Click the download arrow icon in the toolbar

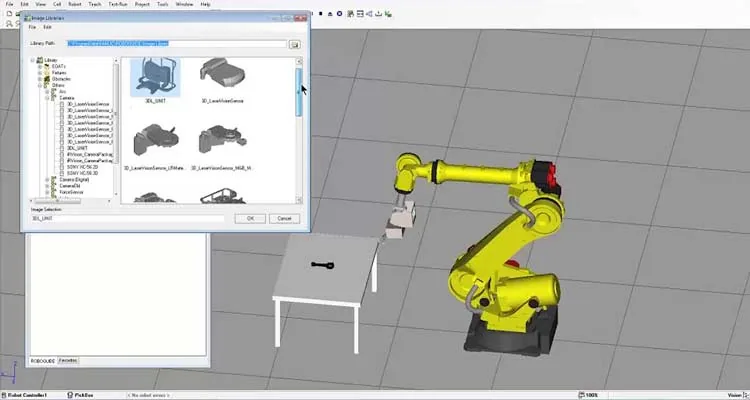tap(379, 14)
